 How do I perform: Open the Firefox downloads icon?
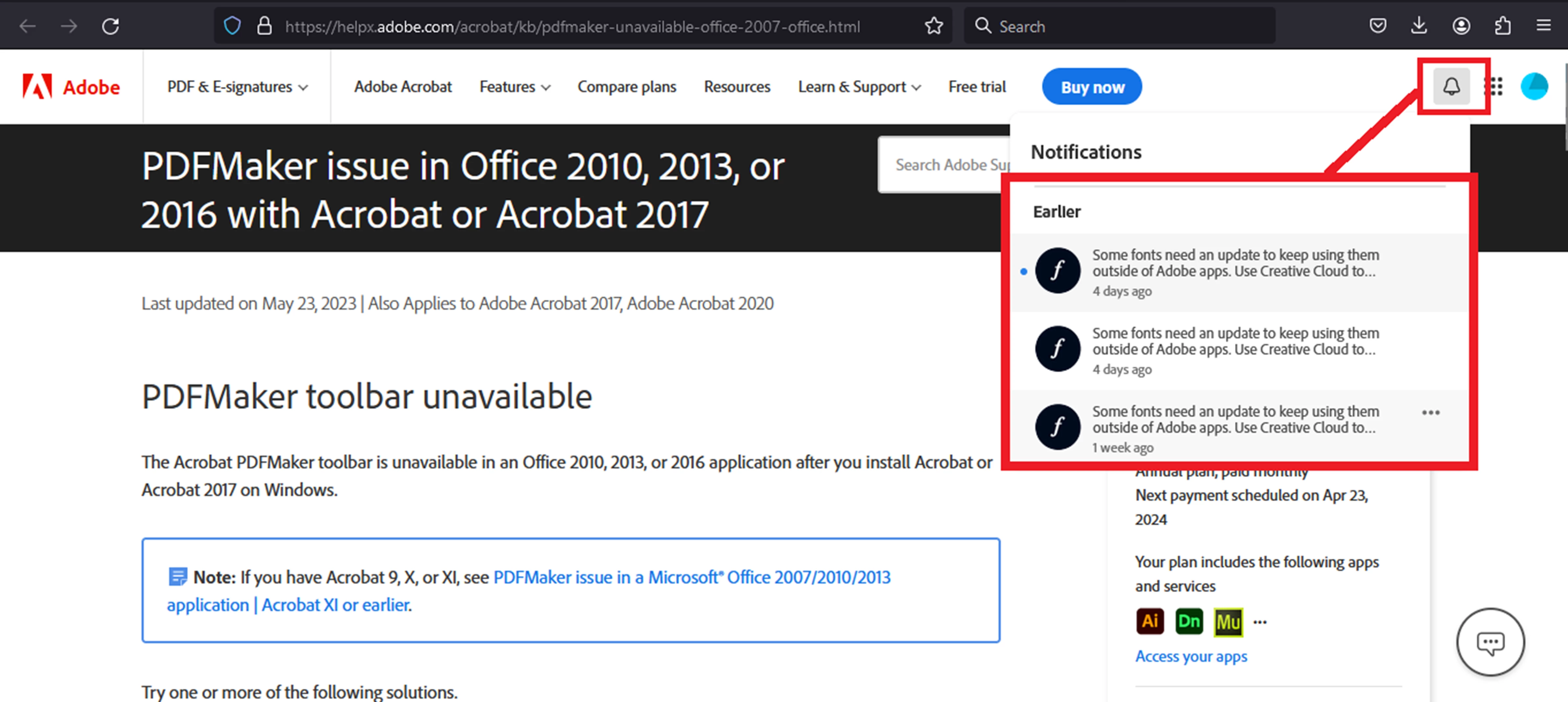(x=1419, y=26)
